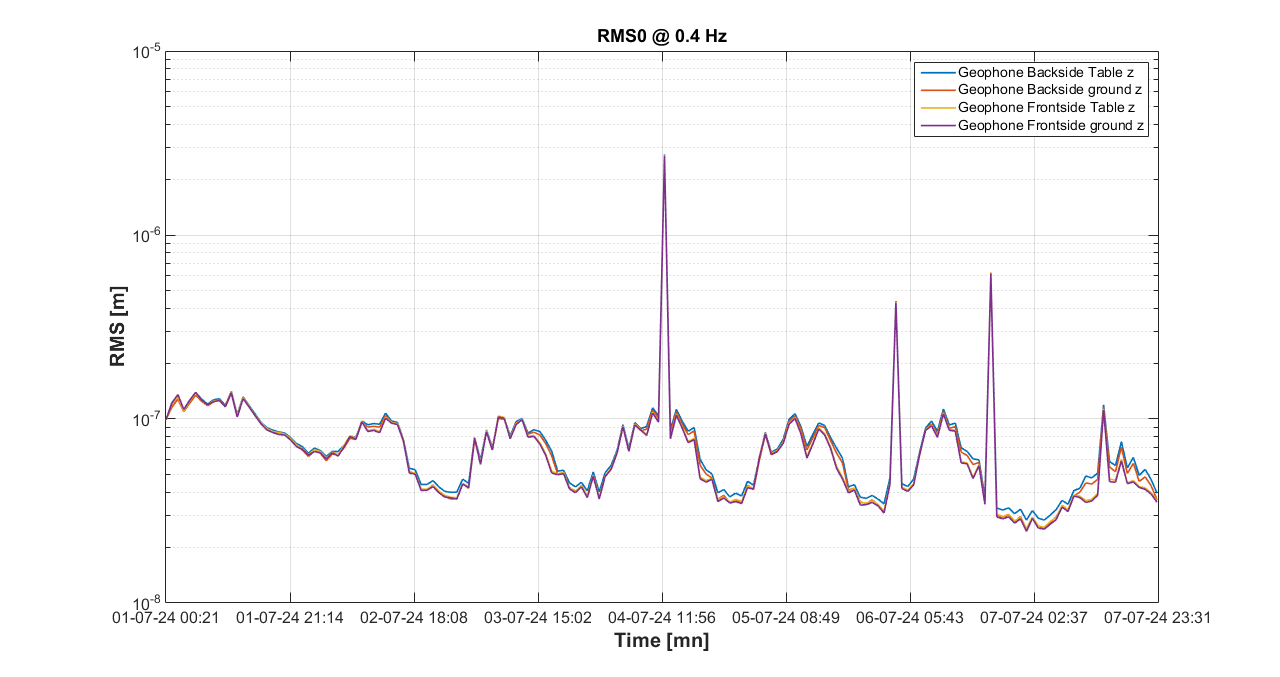Click the 10^-8 y-axis tick label
The width and height of the screenshot is (1280, 677).
pos(145,602)
